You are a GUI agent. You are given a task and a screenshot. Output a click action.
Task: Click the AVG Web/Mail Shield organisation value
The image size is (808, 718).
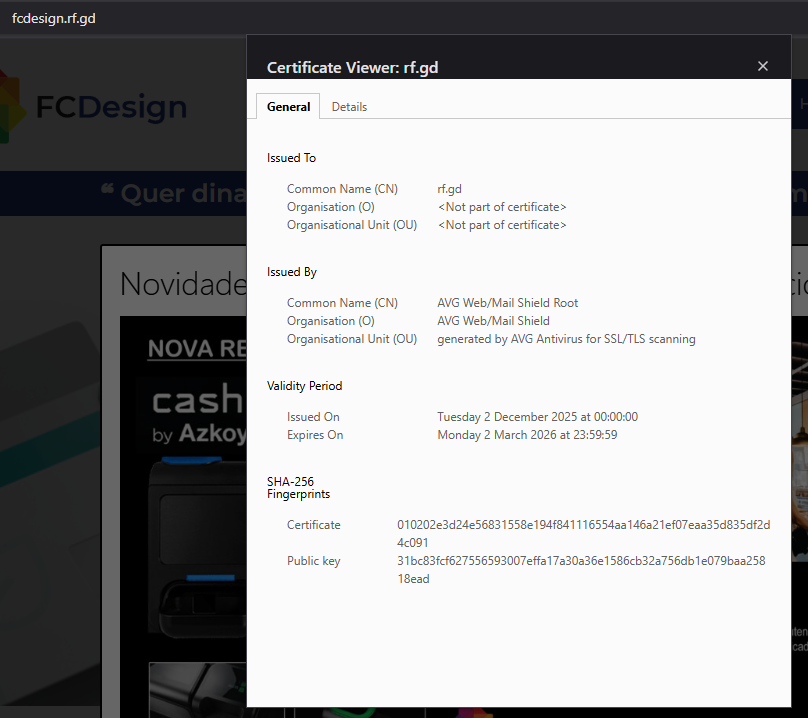click(x=493, y=321)
